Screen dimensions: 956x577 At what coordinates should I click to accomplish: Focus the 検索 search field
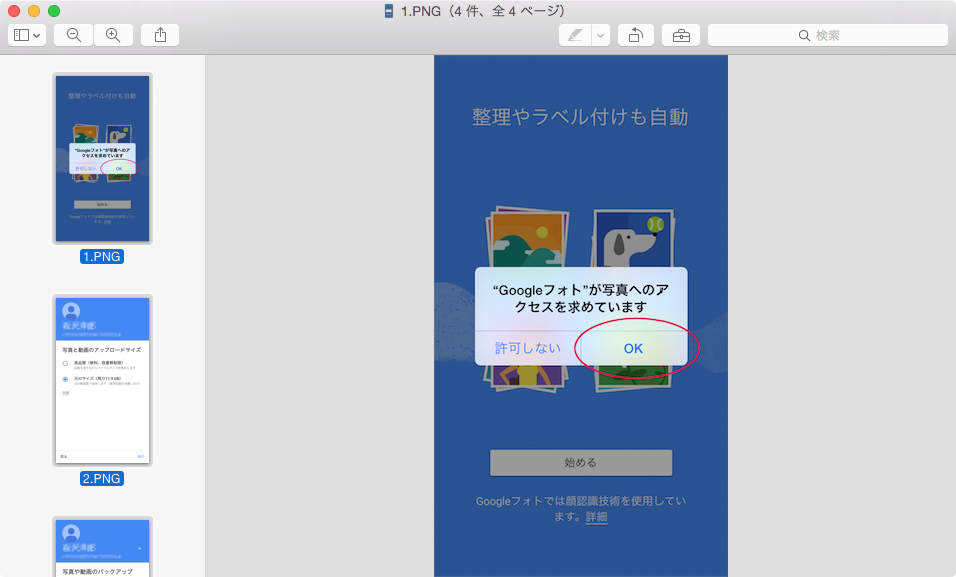click(828, 35)
